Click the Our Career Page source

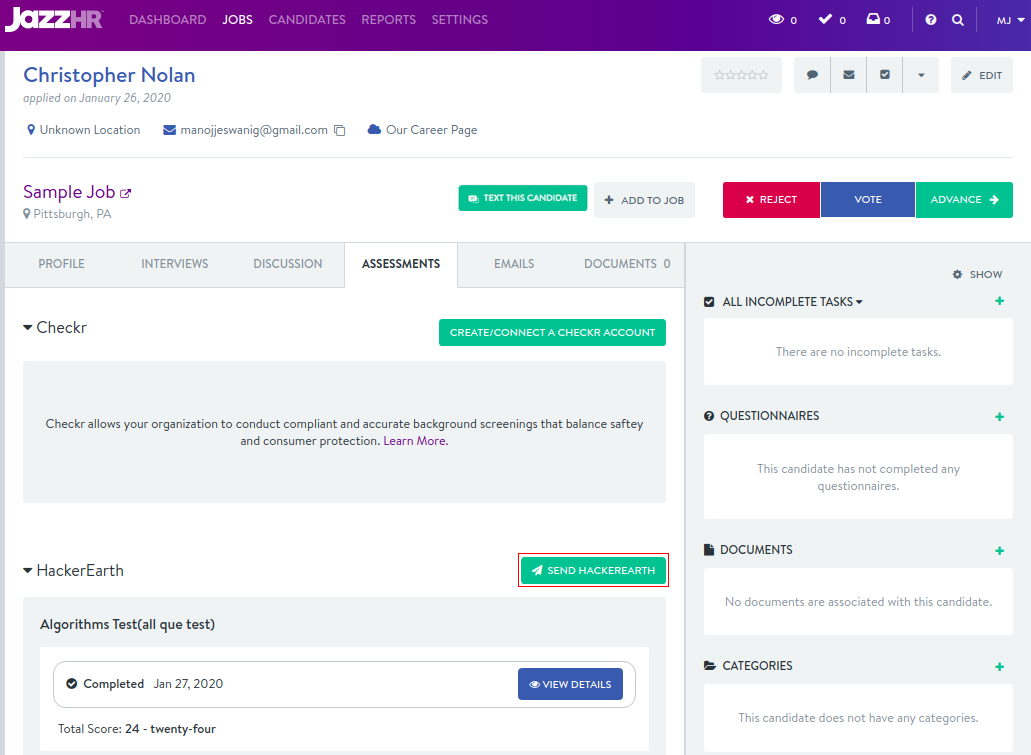coord(431,130)
